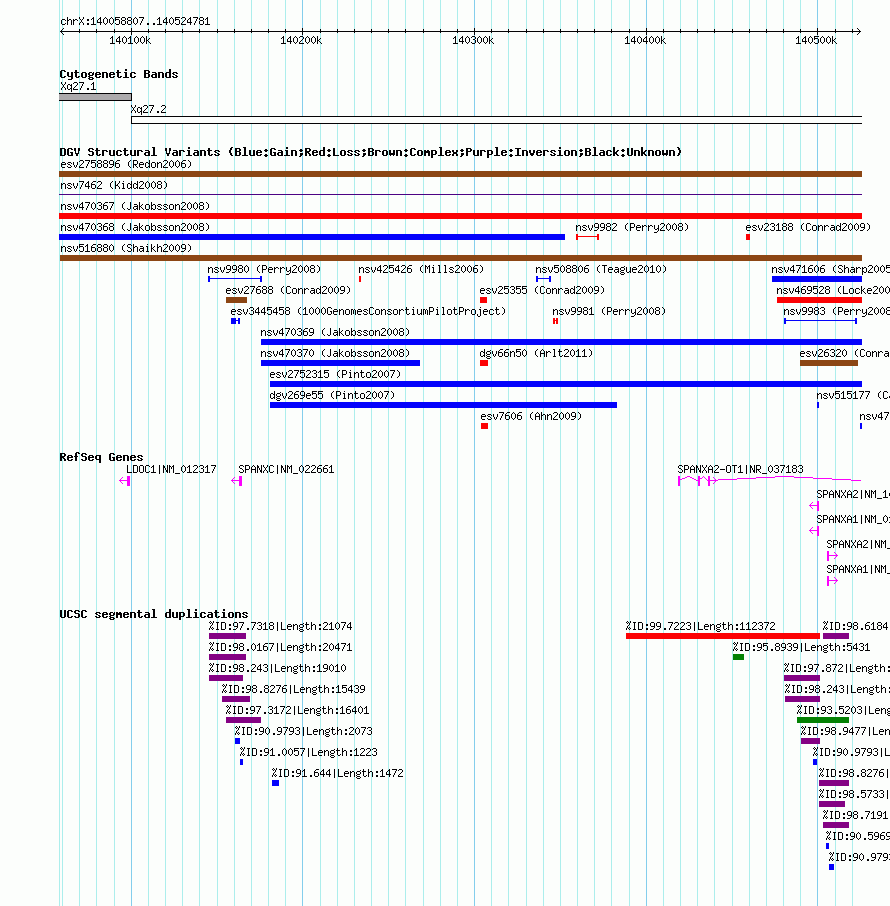Select the %ID:98.8276|Length:15439 purple bar
The width and height of the screenshot is (890, 906).
[x=236, y=699]
